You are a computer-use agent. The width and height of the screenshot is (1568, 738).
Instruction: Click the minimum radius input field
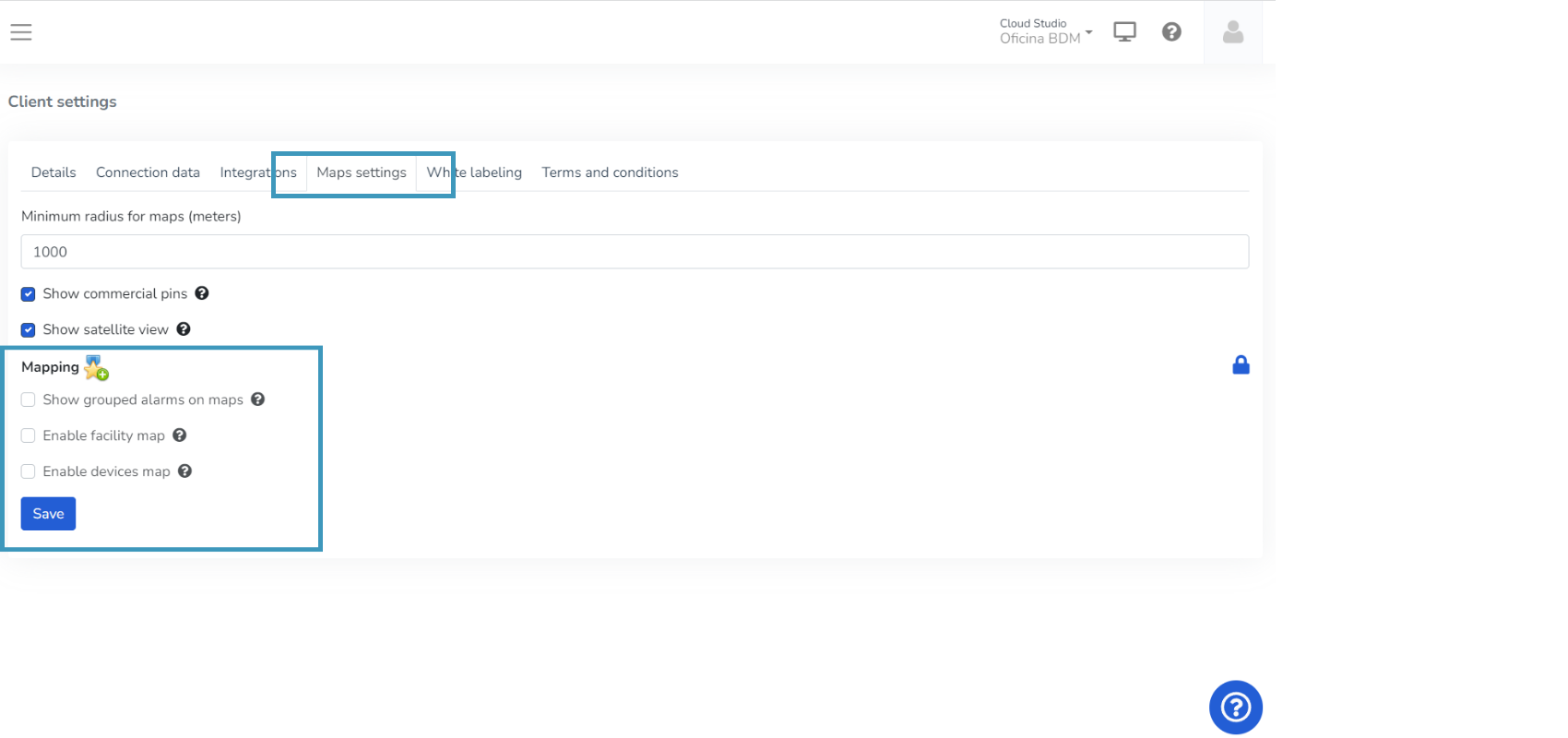tap(635, 252)
